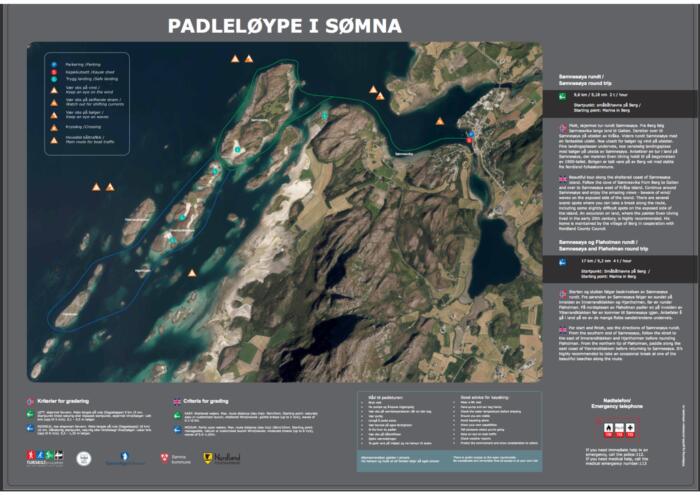Image resolution: width=700 pixels, height=495 pixels.
Task: Click the 'Sømnesøya round trip' heading
Action: point(585,83)
